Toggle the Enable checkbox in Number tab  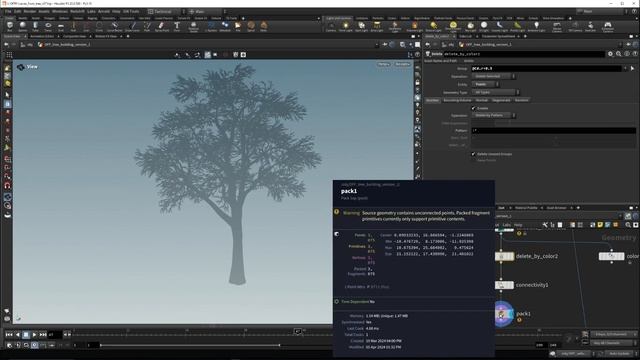(x=473, y=108)
